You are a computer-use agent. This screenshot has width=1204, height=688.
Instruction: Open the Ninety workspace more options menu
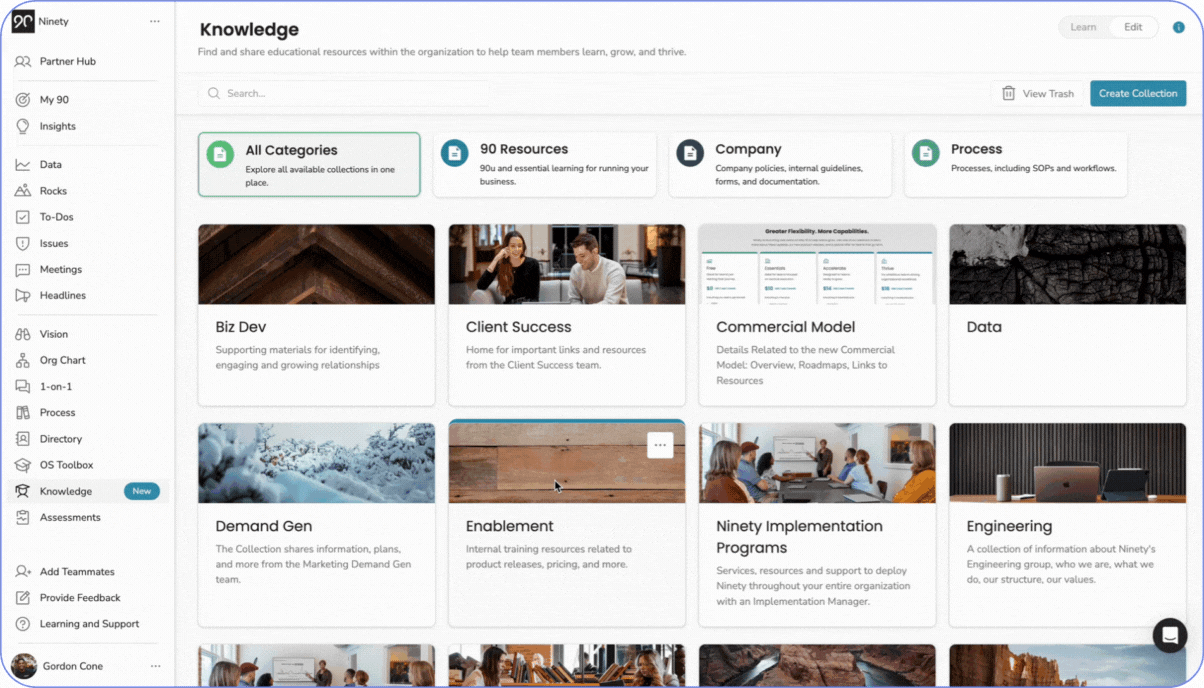(x=154, y=21)
